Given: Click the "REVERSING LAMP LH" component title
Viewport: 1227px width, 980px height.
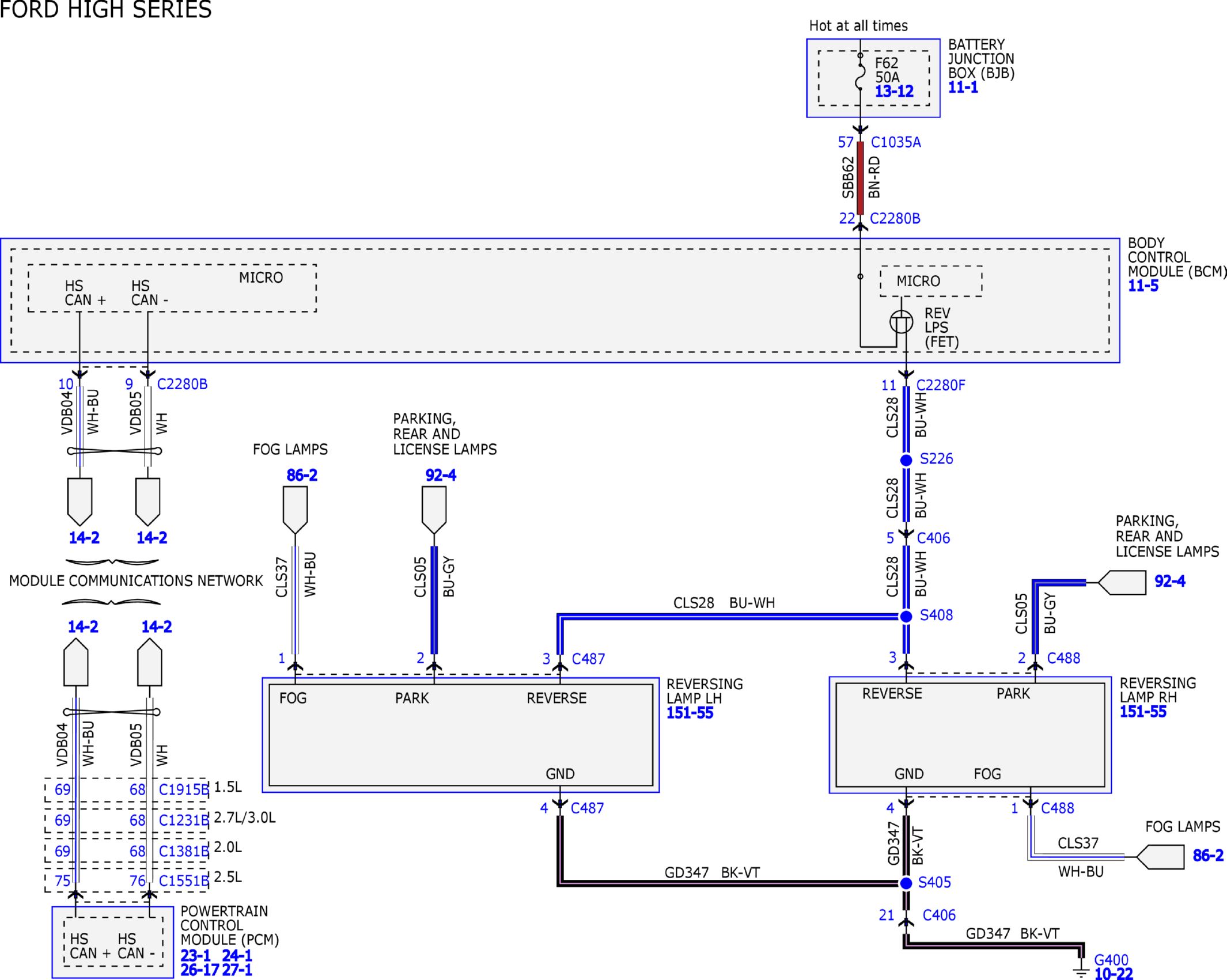Looking at the screenshot, I should click(x=705, y=692).
